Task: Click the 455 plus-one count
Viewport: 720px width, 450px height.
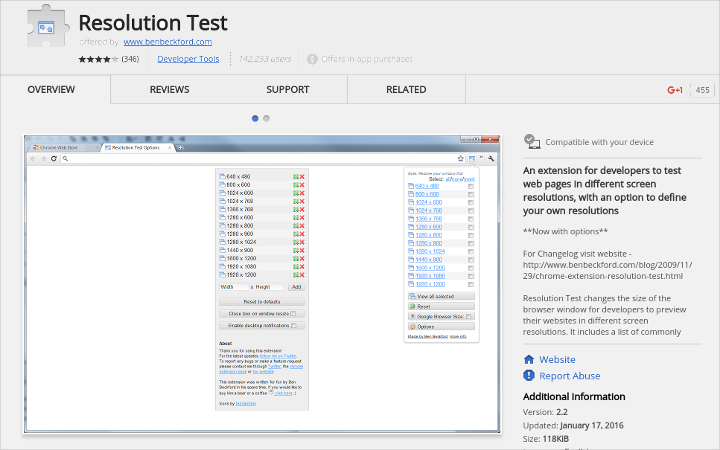Action: coord(703,90)
